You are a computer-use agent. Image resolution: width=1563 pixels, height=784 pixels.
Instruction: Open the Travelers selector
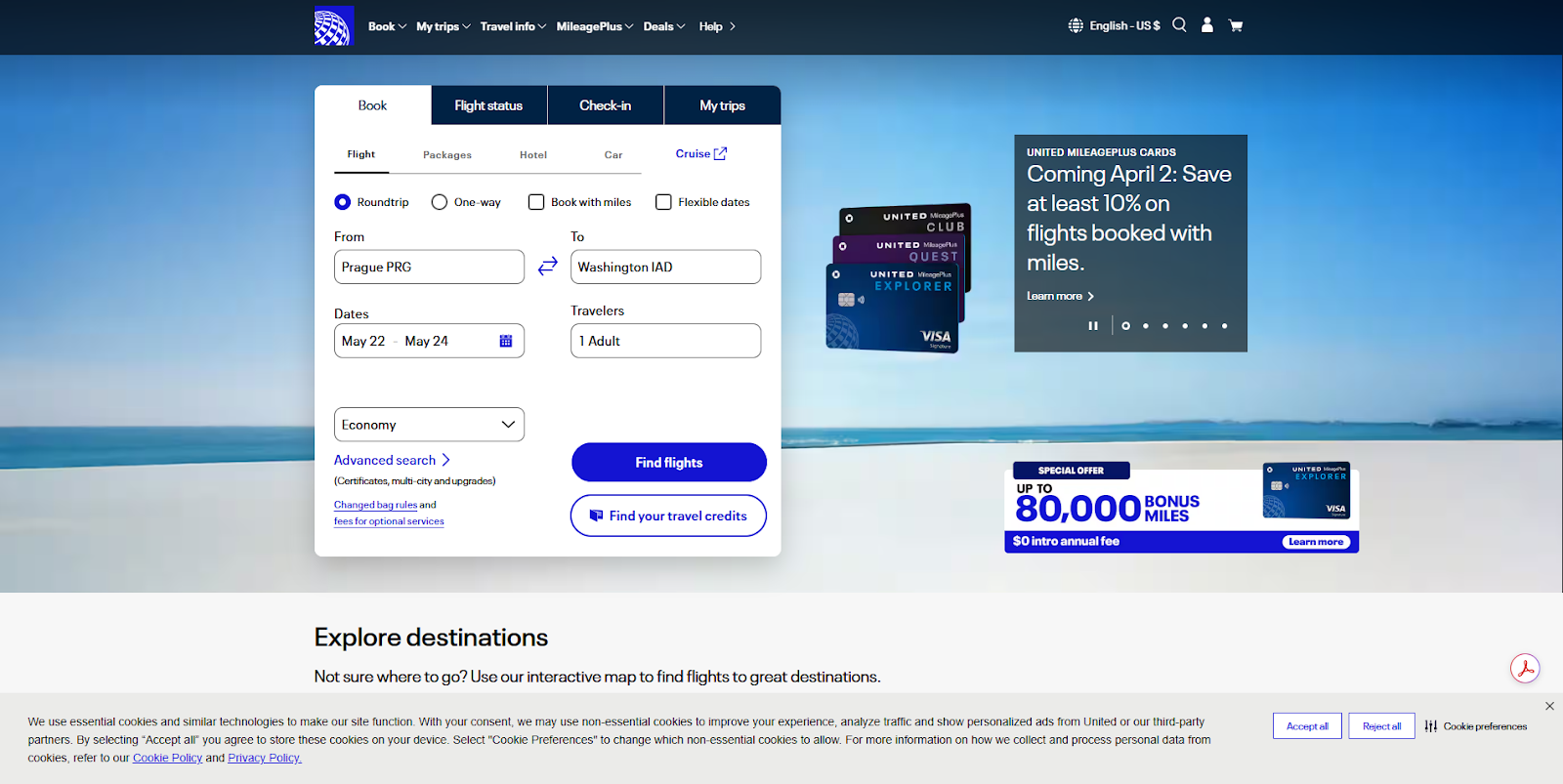click(x=665, y=341)
